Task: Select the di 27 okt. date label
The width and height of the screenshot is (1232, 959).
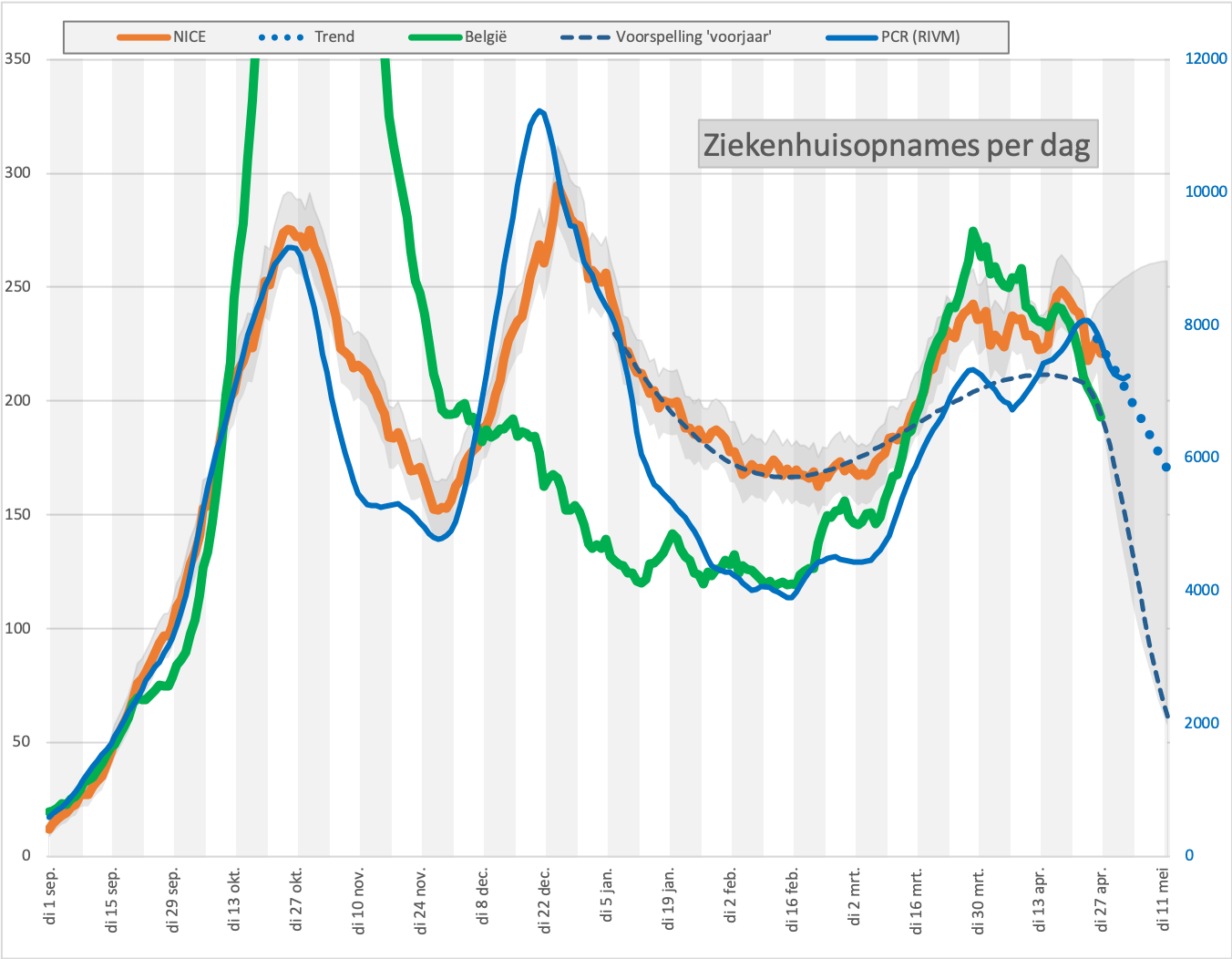Action: [298, 899]
